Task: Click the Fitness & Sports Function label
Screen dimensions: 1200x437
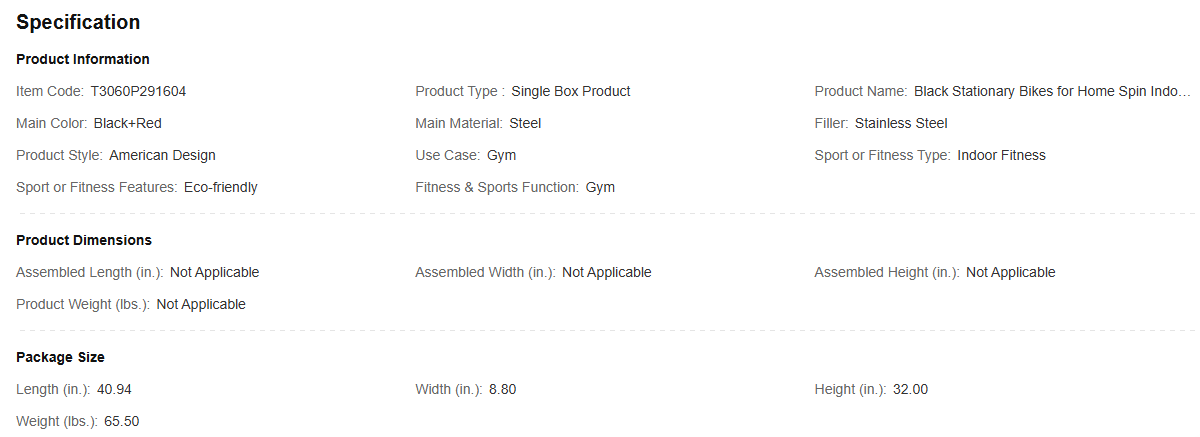Action: [497, 187]
